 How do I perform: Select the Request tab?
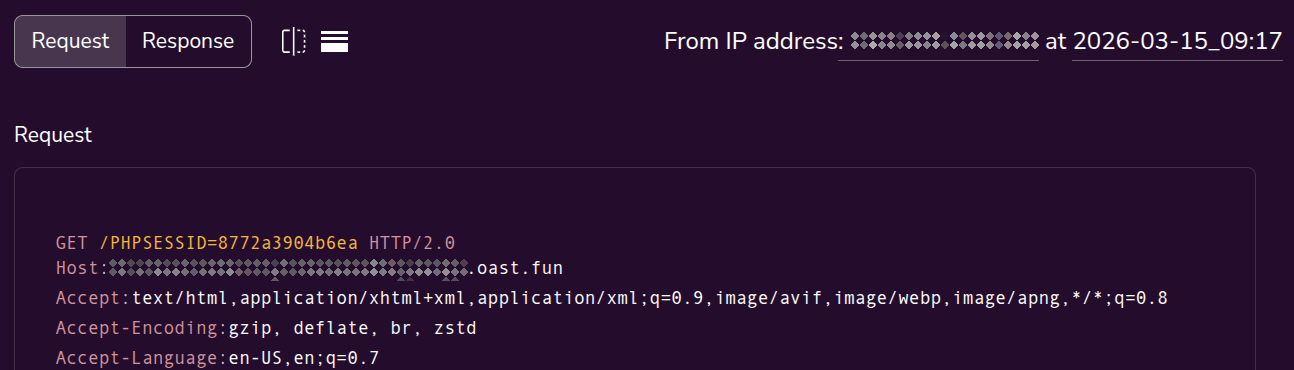click(70, 41)
